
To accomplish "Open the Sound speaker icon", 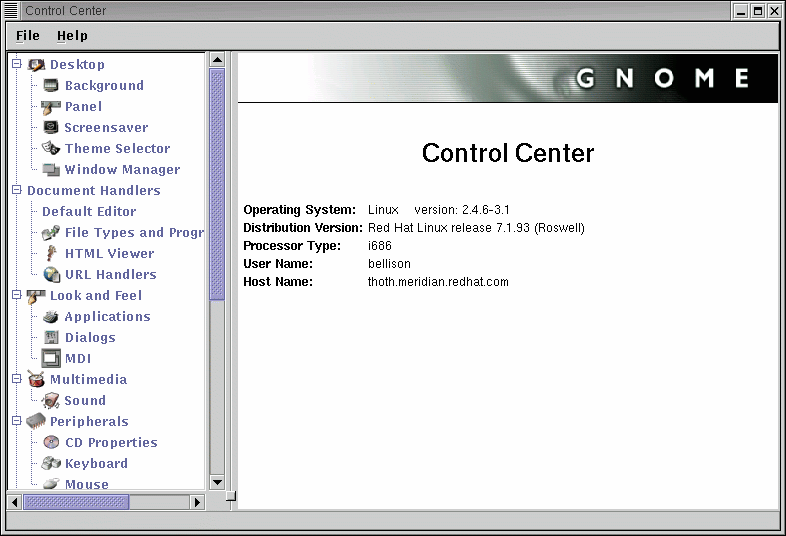I will tap(51, 401).
